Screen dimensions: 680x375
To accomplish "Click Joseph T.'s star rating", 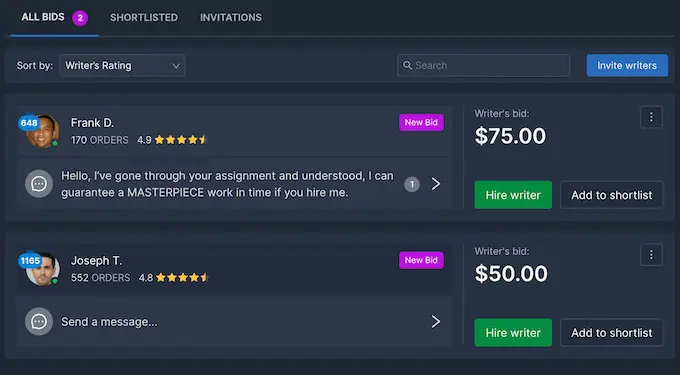I will [182, 277].
